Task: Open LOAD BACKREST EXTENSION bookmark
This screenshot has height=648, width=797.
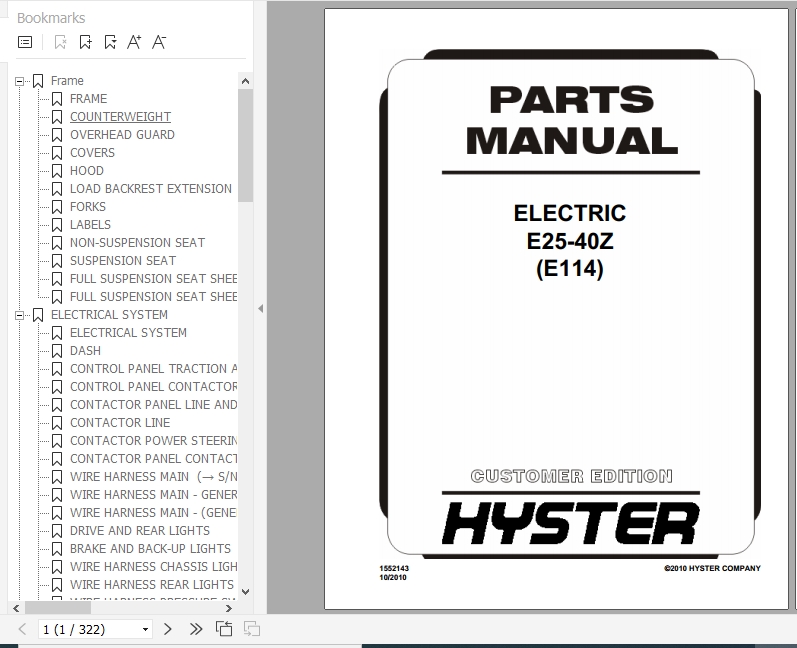Action: 150,189
